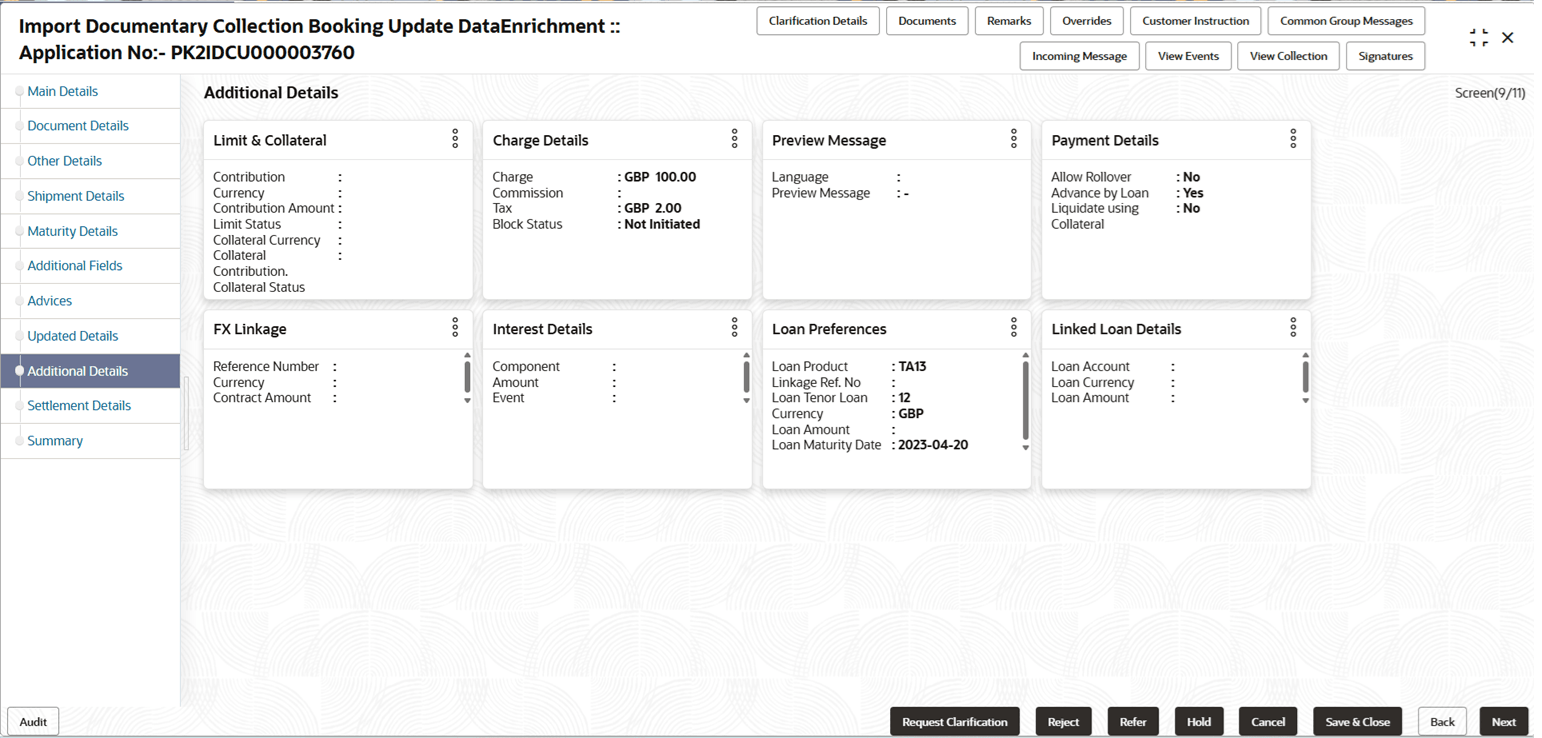Click the 'GBP 2.00' tax value
1542x738 pixels.
click(653, 208)
